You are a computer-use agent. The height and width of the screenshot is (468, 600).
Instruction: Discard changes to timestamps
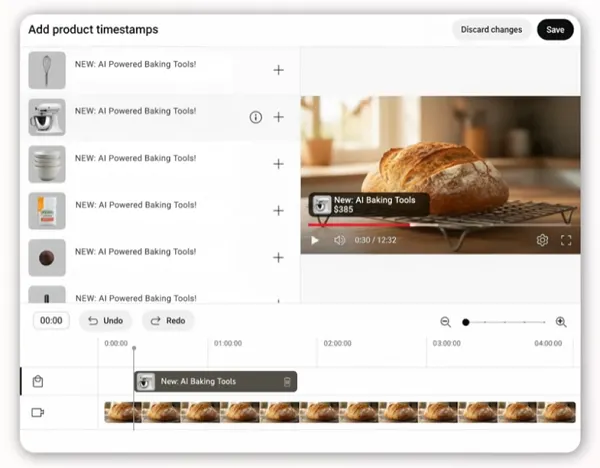[491, 30]
